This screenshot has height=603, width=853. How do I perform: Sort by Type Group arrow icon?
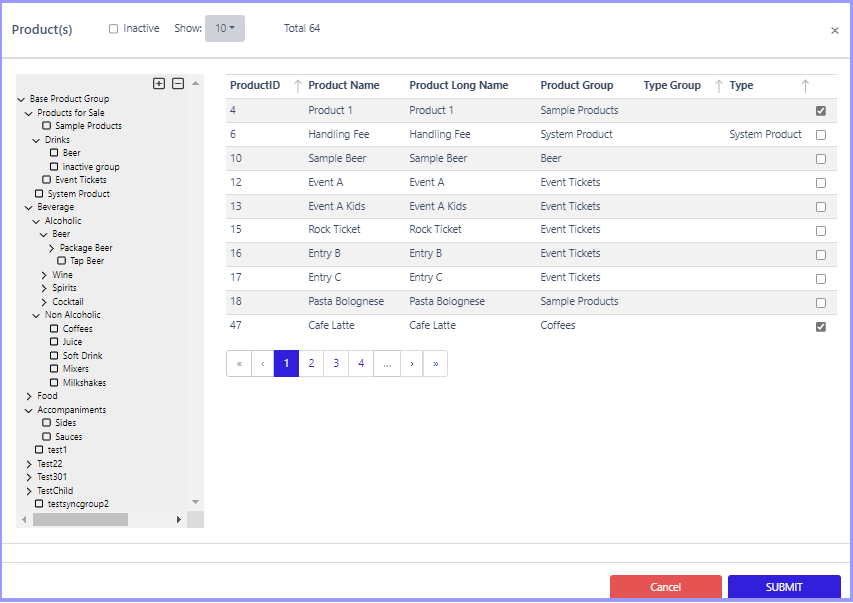click(x=719, y=85)
